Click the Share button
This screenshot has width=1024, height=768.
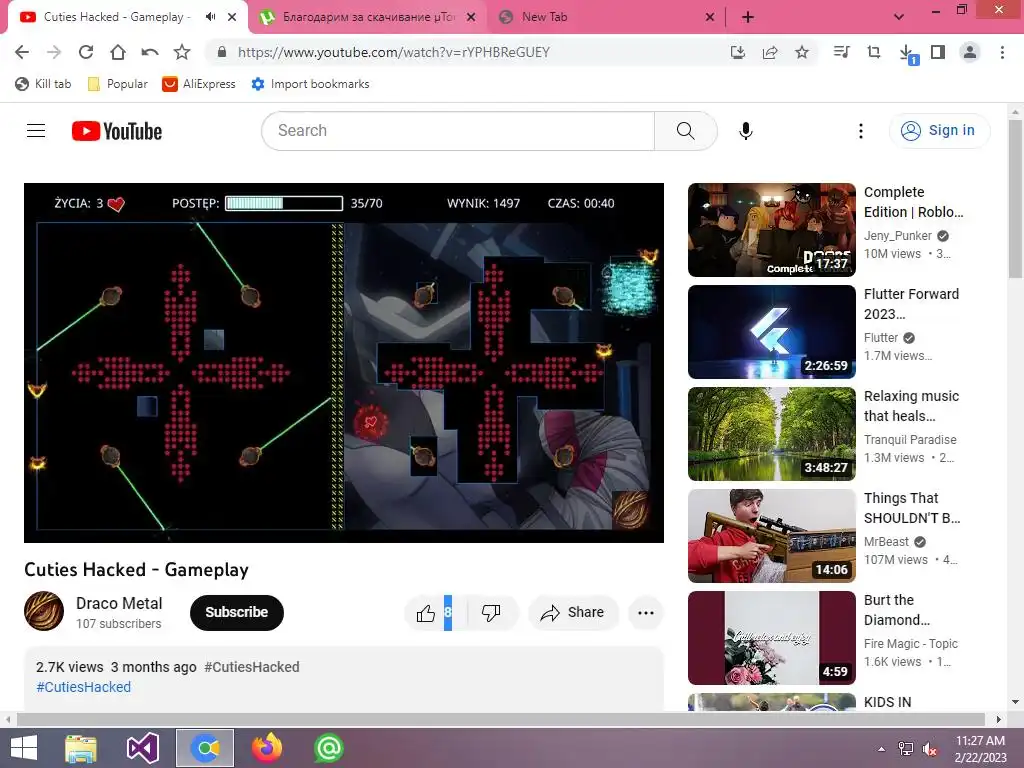coord(573,613)
